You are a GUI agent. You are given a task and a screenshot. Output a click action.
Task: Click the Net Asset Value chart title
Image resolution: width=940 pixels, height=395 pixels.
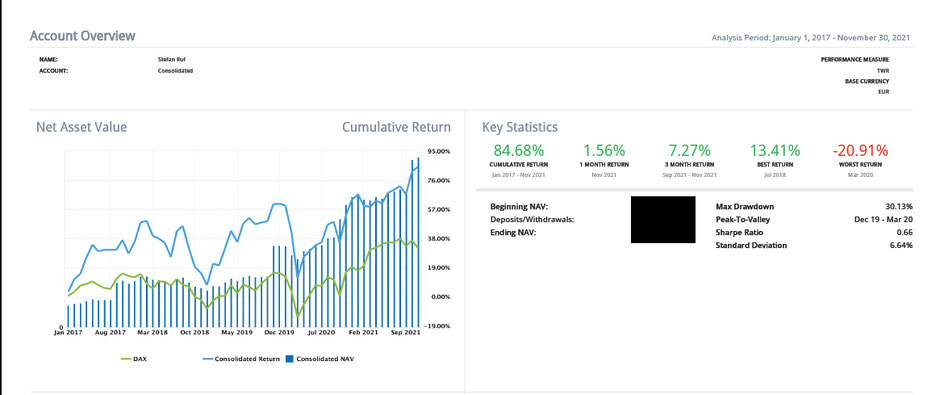(x=82, y=127)
